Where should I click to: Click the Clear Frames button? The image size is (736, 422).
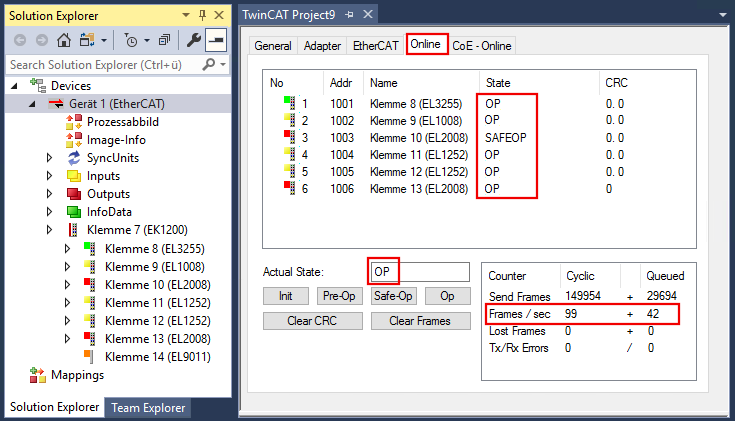(x=421, y=321)
